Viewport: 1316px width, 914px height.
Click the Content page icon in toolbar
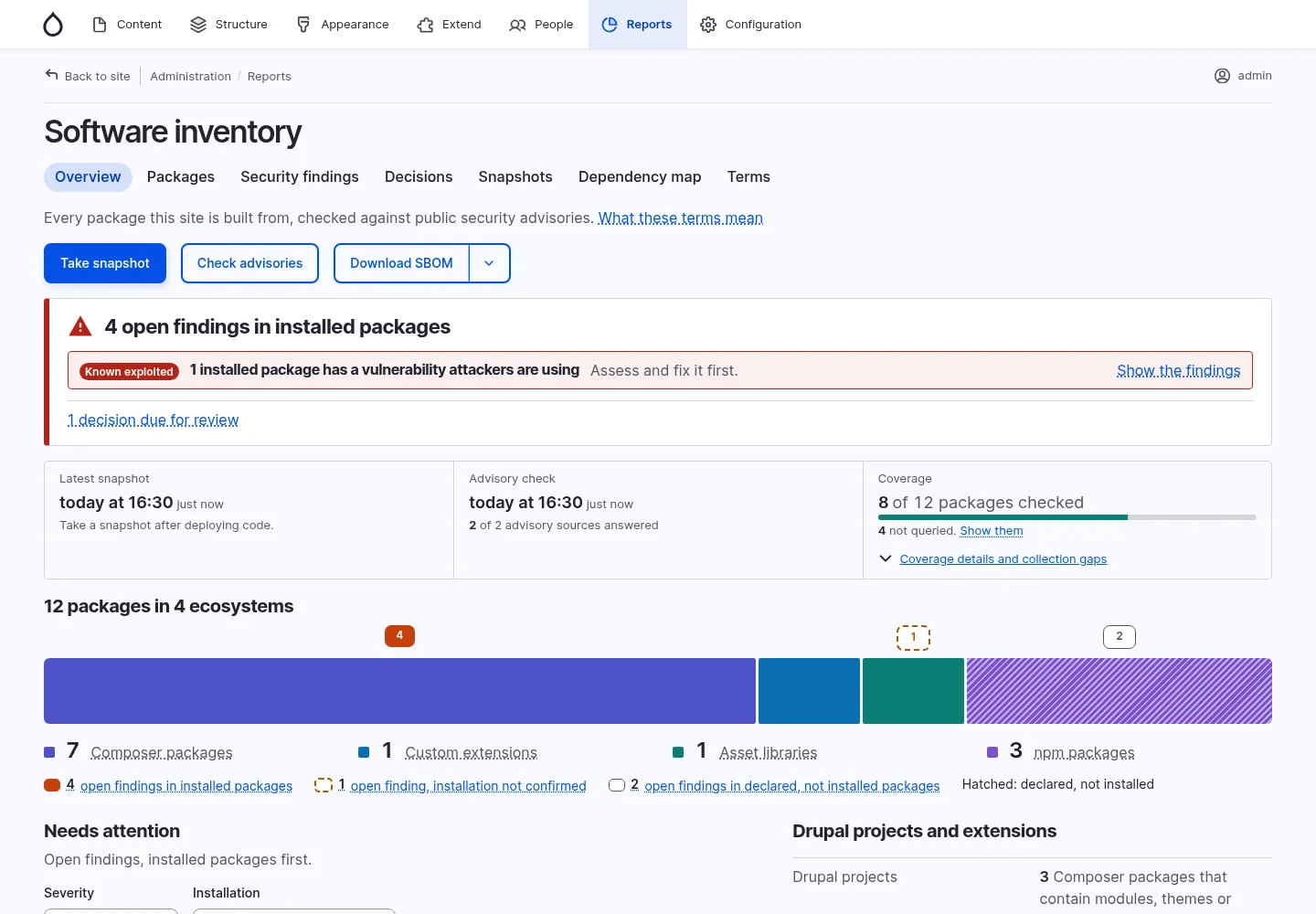(x=100, y=25)
